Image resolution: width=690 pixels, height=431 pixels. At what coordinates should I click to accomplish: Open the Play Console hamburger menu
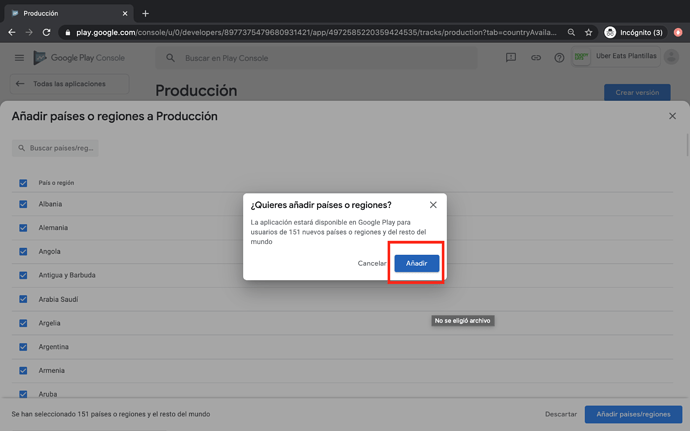pyautogui.click(x=19, y=58)
